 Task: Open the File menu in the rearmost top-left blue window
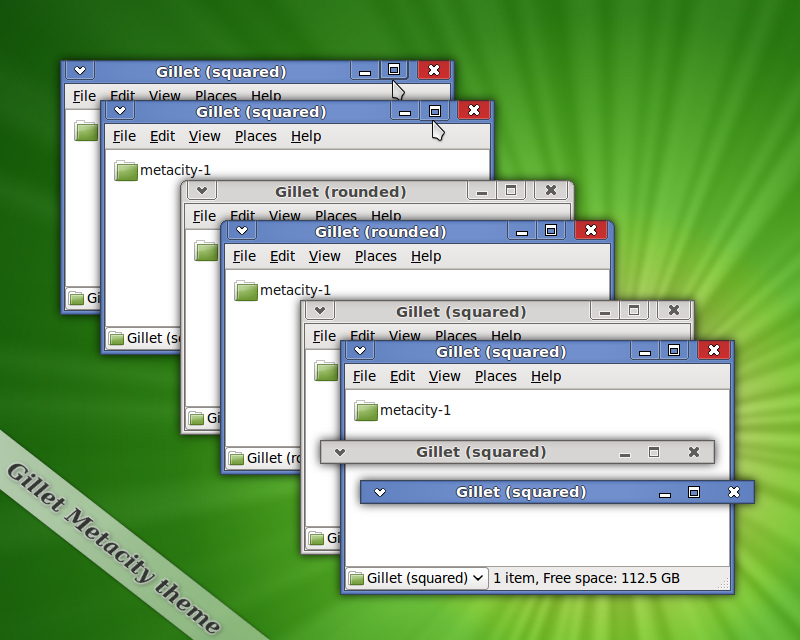[x=84, y=96]
